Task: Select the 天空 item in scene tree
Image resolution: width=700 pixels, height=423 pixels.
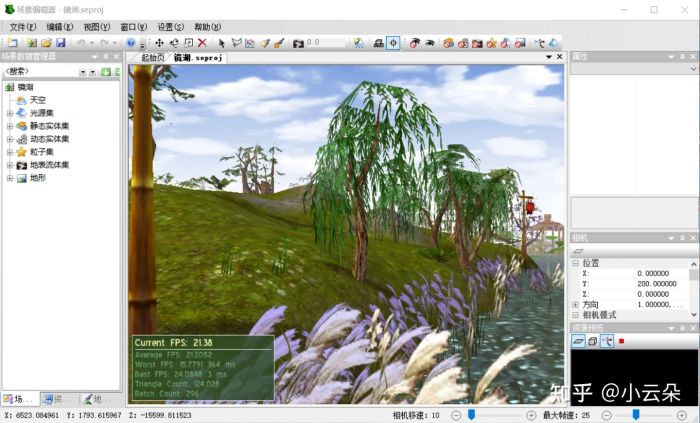Action: [x=38, y=100]
